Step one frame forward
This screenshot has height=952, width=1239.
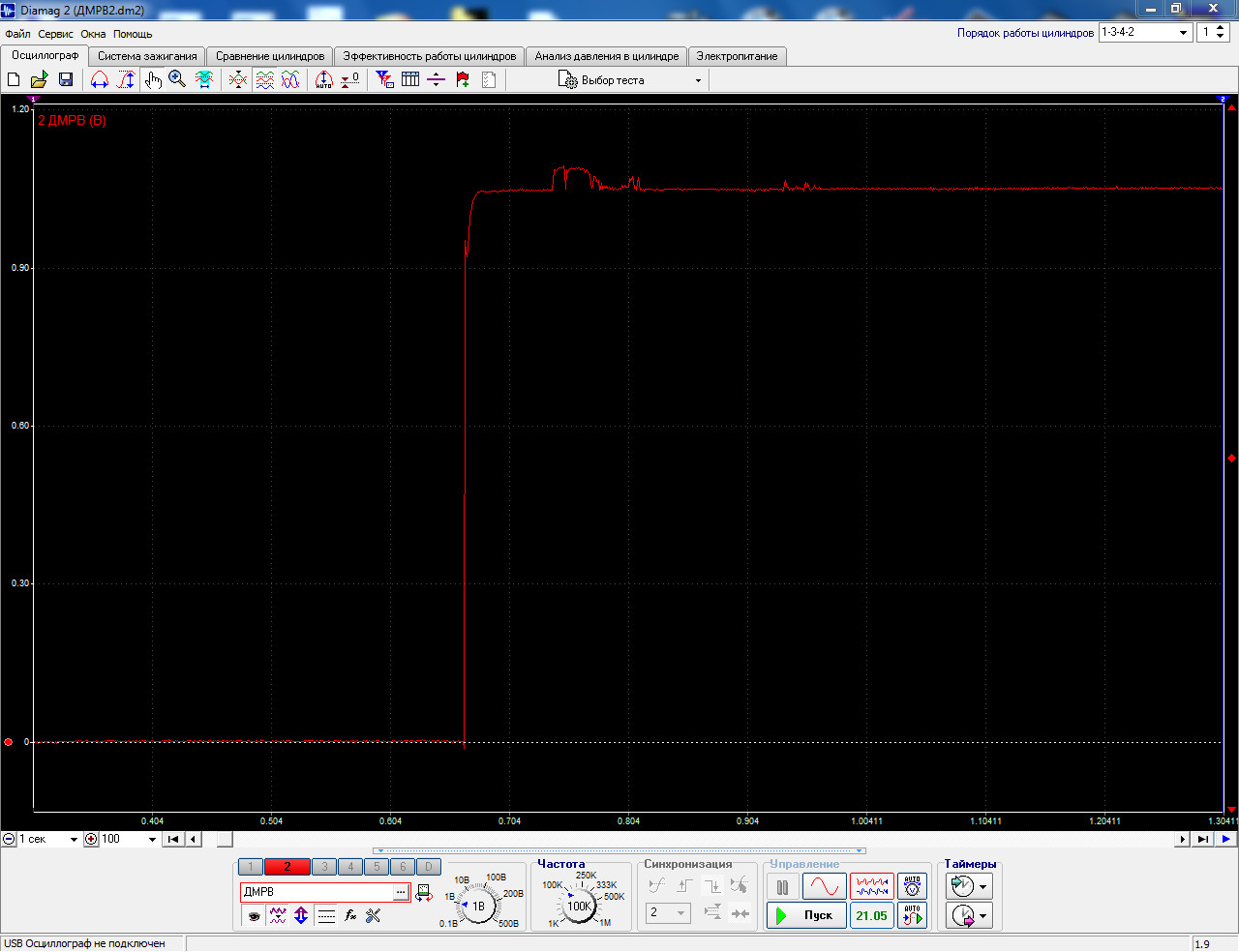pos(1182,840)
